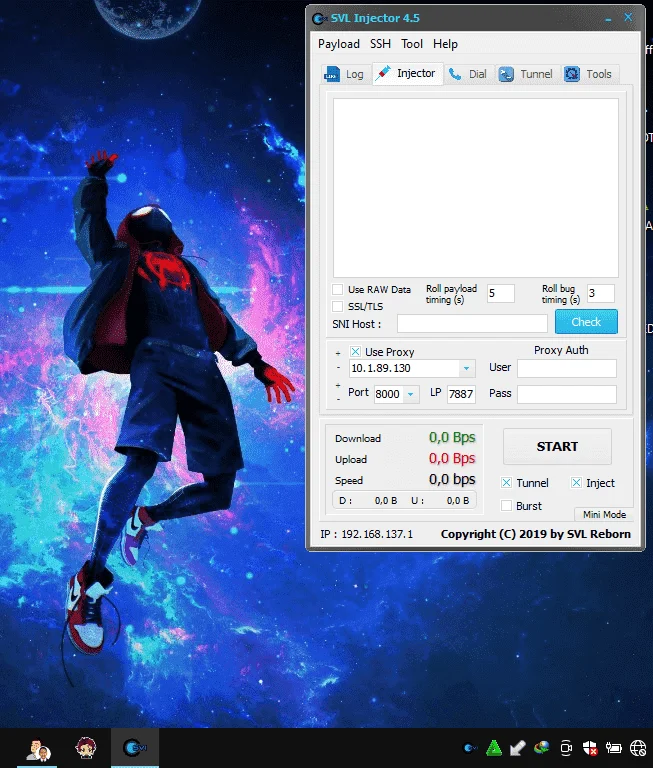Image resolution: width=653 pixels, height=768 pixels.
Task: Uncheck the Use Proxy checkbox
Action: click(x=355, y=352)
